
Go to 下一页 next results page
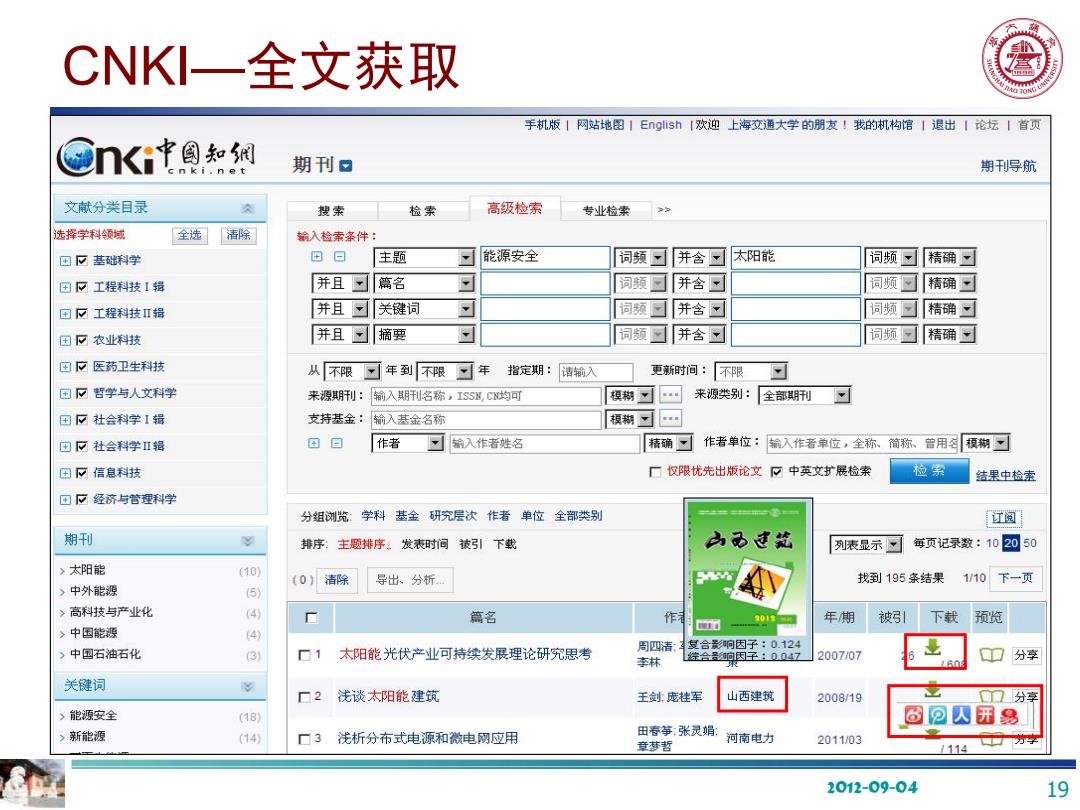tap(1016, 578)
